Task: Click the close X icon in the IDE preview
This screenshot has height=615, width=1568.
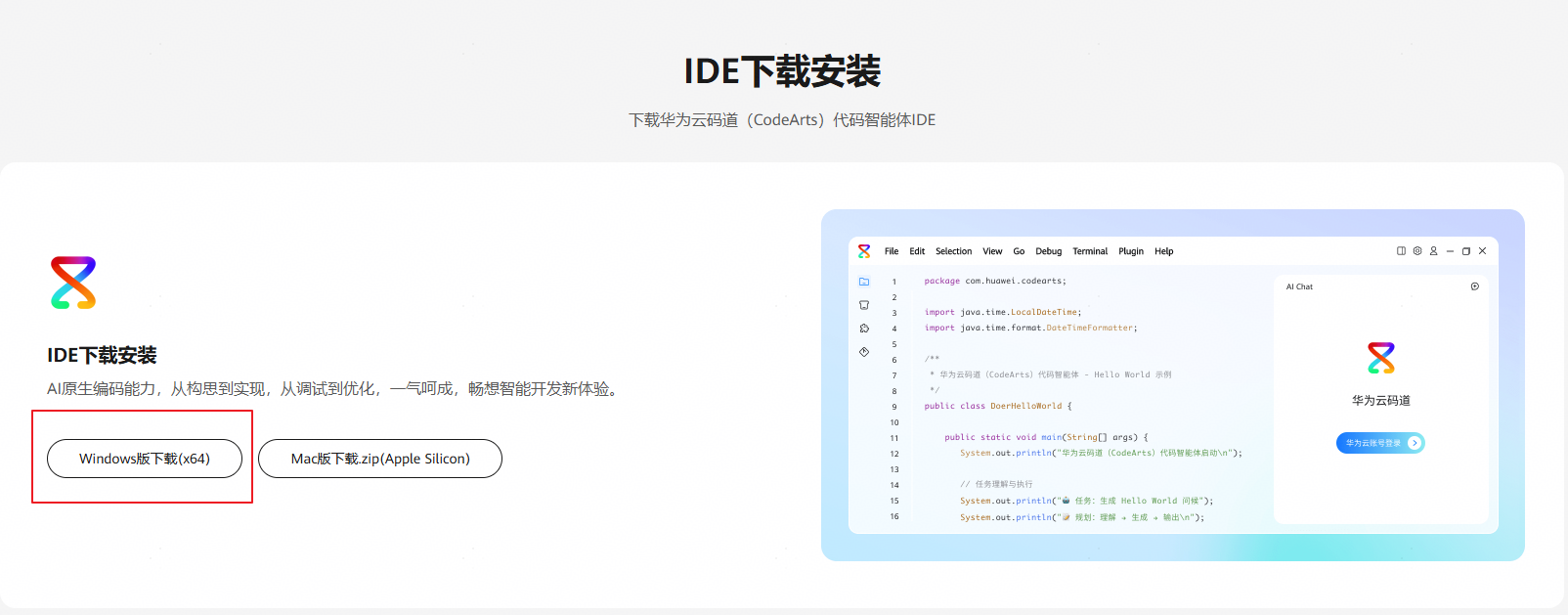Action: tap(1482, 251)
